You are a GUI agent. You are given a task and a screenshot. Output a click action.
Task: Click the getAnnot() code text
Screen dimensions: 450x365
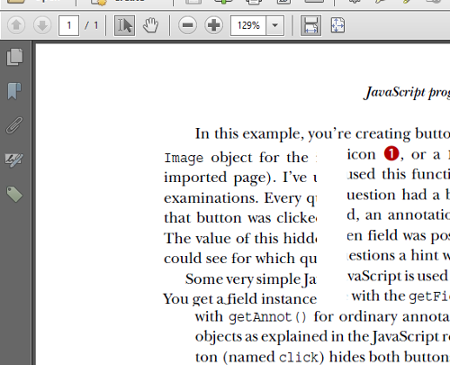click(267, 317)
